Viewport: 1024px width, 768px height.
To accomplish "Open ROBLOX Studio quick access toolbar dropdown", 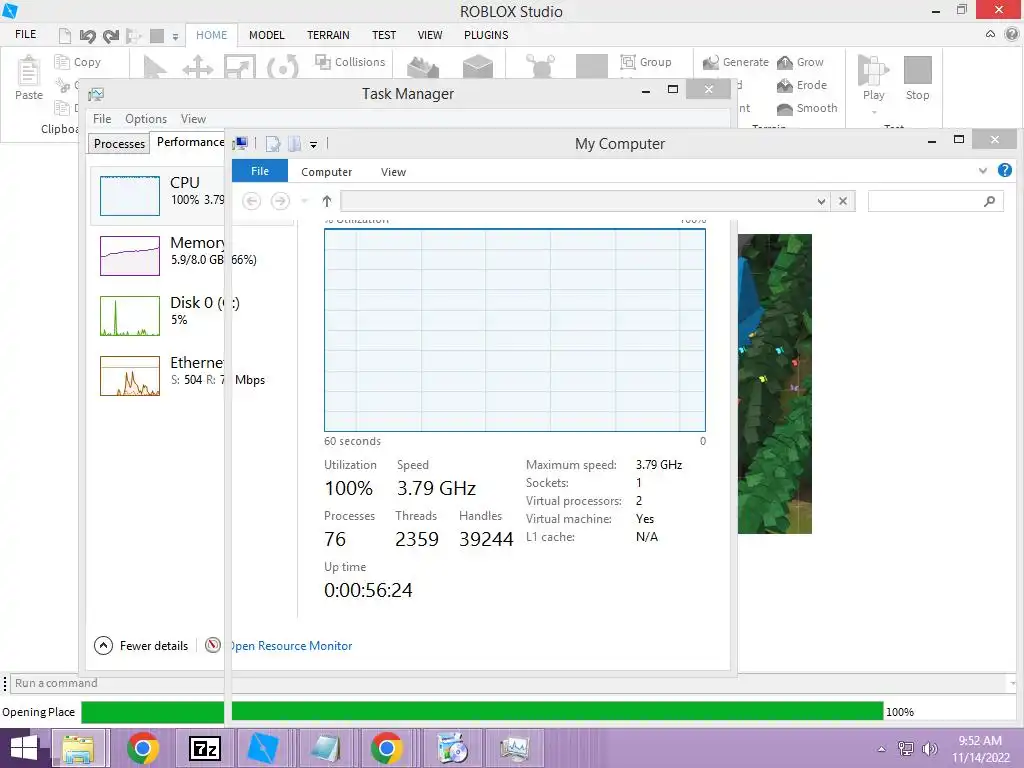I will 175,37.
